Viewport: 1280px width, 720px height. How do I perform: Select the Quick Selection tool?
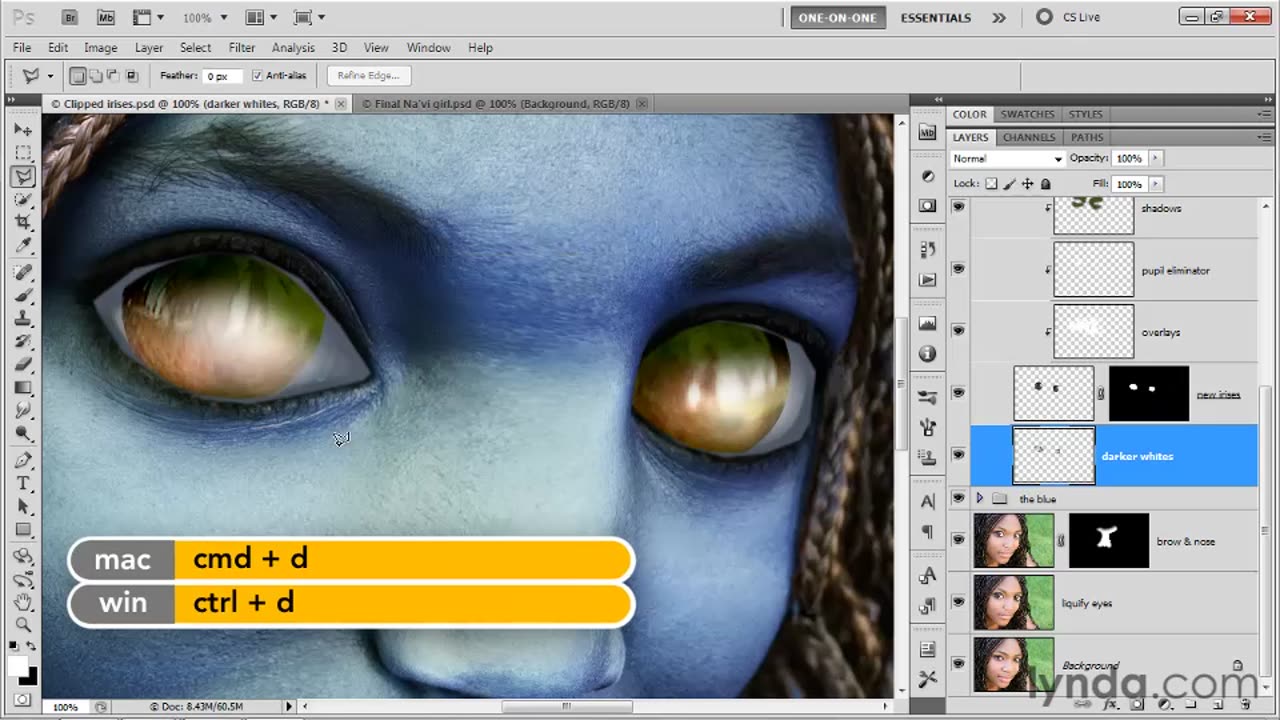23,200
